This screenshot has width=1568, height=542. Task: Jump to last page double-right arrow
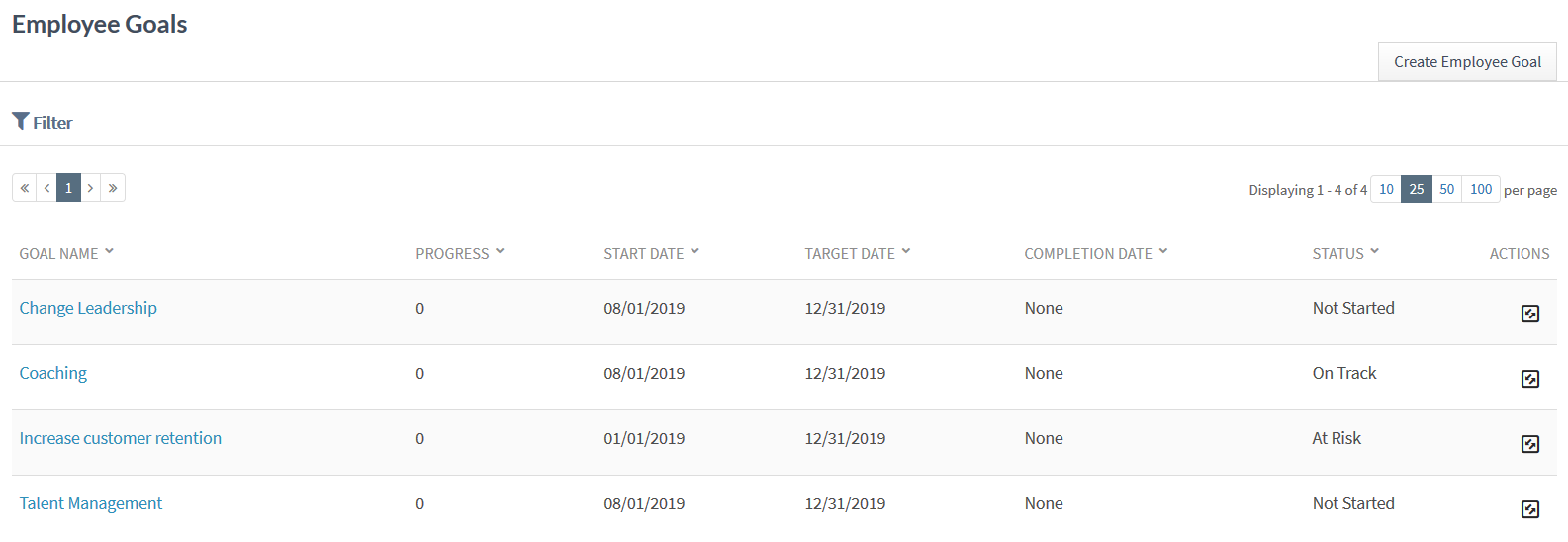[x=113, y=188]
